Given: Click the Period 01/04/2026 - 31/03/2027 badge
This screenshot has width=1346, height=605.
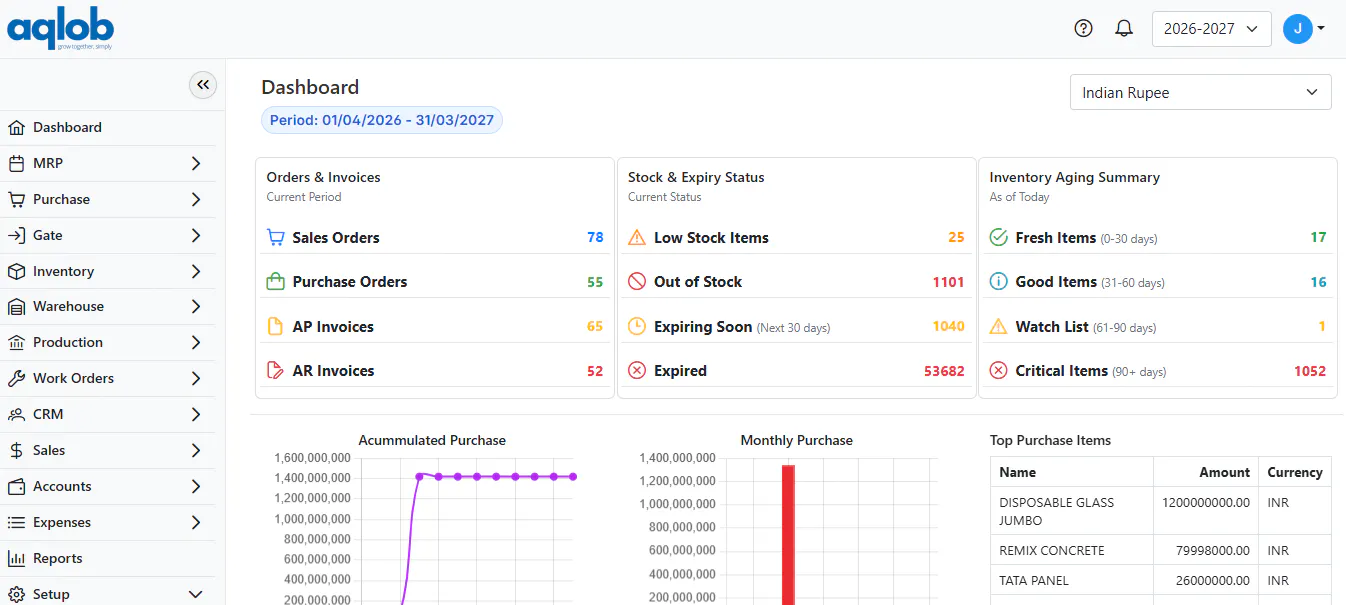Looking at the screenshot, I should tap(382, 120).
